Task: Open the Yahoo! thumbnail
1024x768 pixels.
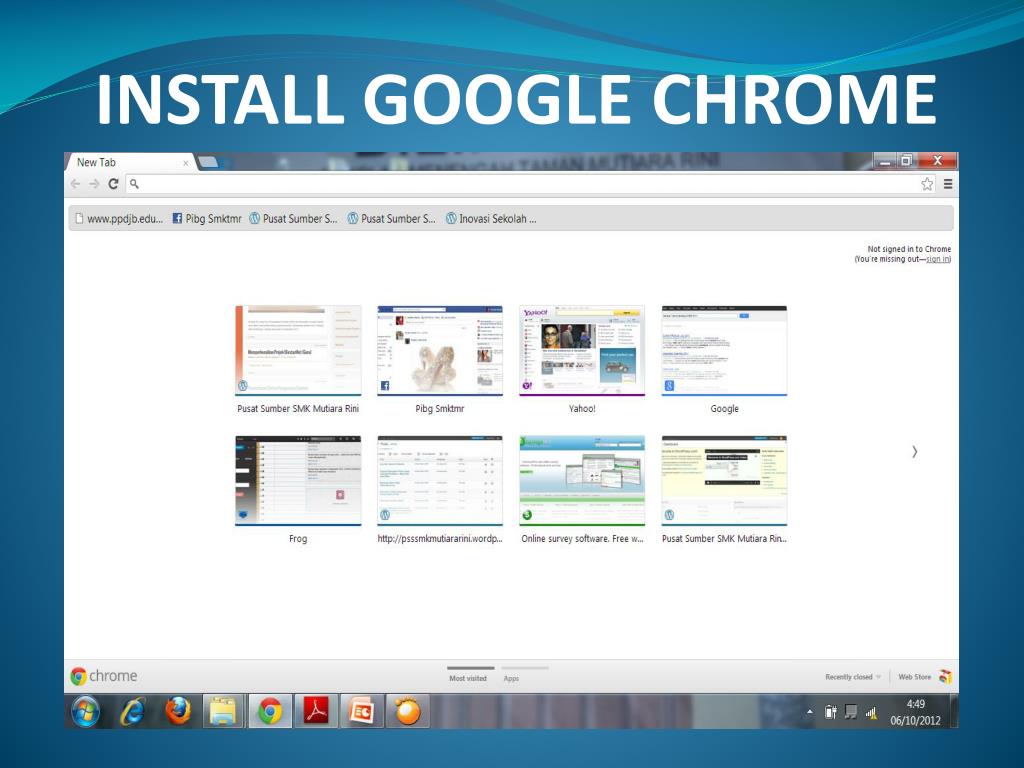Action: click(x=582, y=351)
